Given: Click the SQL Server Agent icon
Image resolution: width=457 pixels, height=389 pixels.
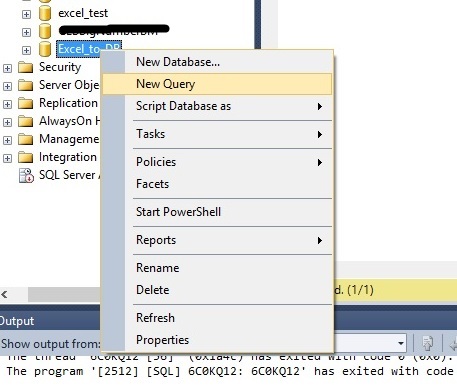Looking at the screenshot, I should [x=26, y=175].
